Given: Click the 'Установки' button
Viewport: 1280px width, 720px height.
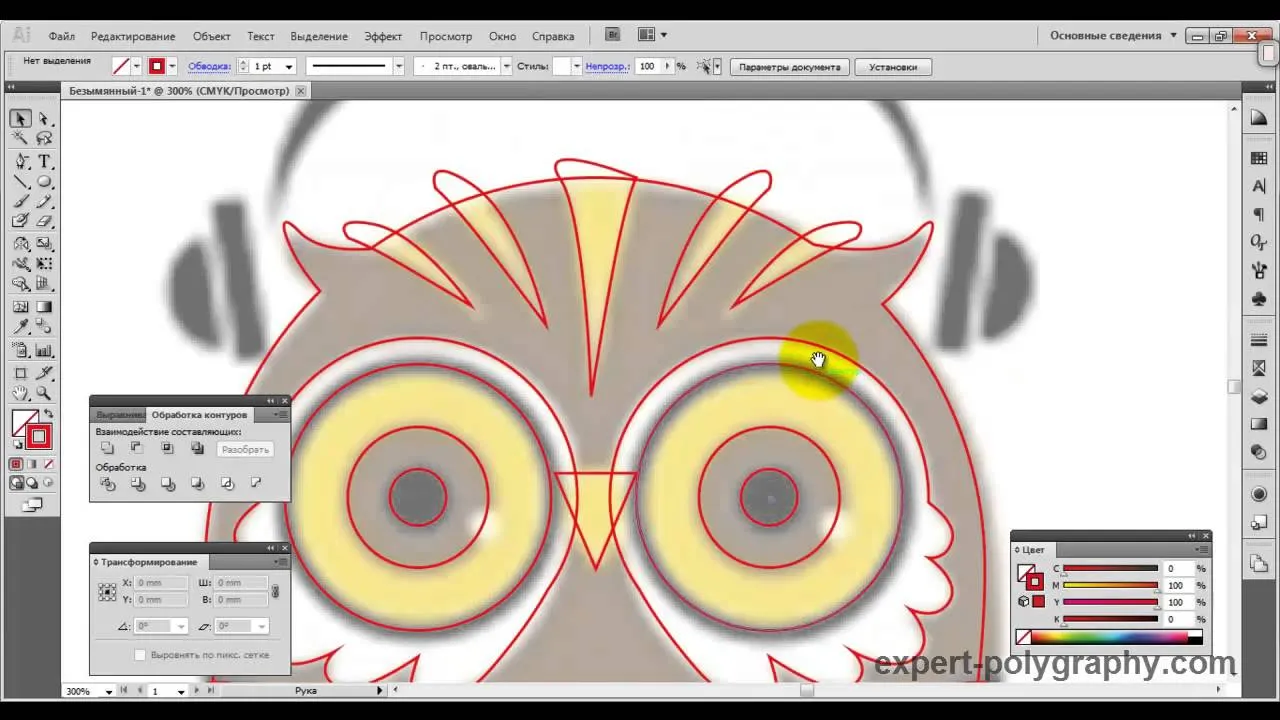Looking at the screenshot, I should tap(893, 67).
